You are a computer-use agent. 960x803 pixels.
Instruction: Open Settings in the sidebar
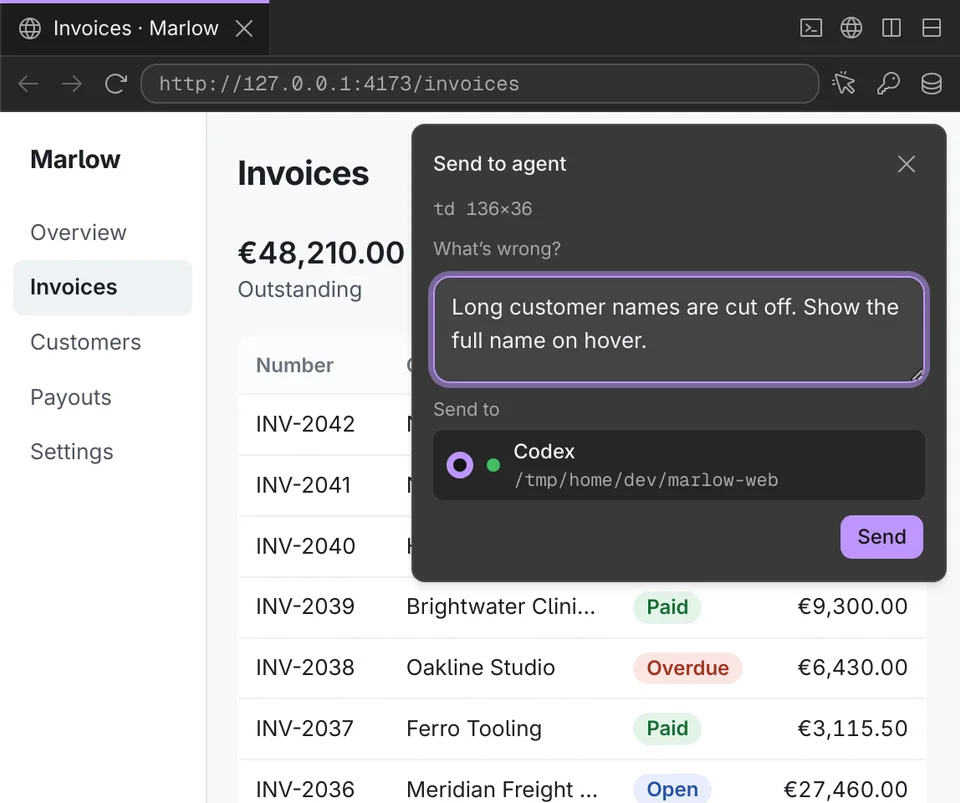72,452
